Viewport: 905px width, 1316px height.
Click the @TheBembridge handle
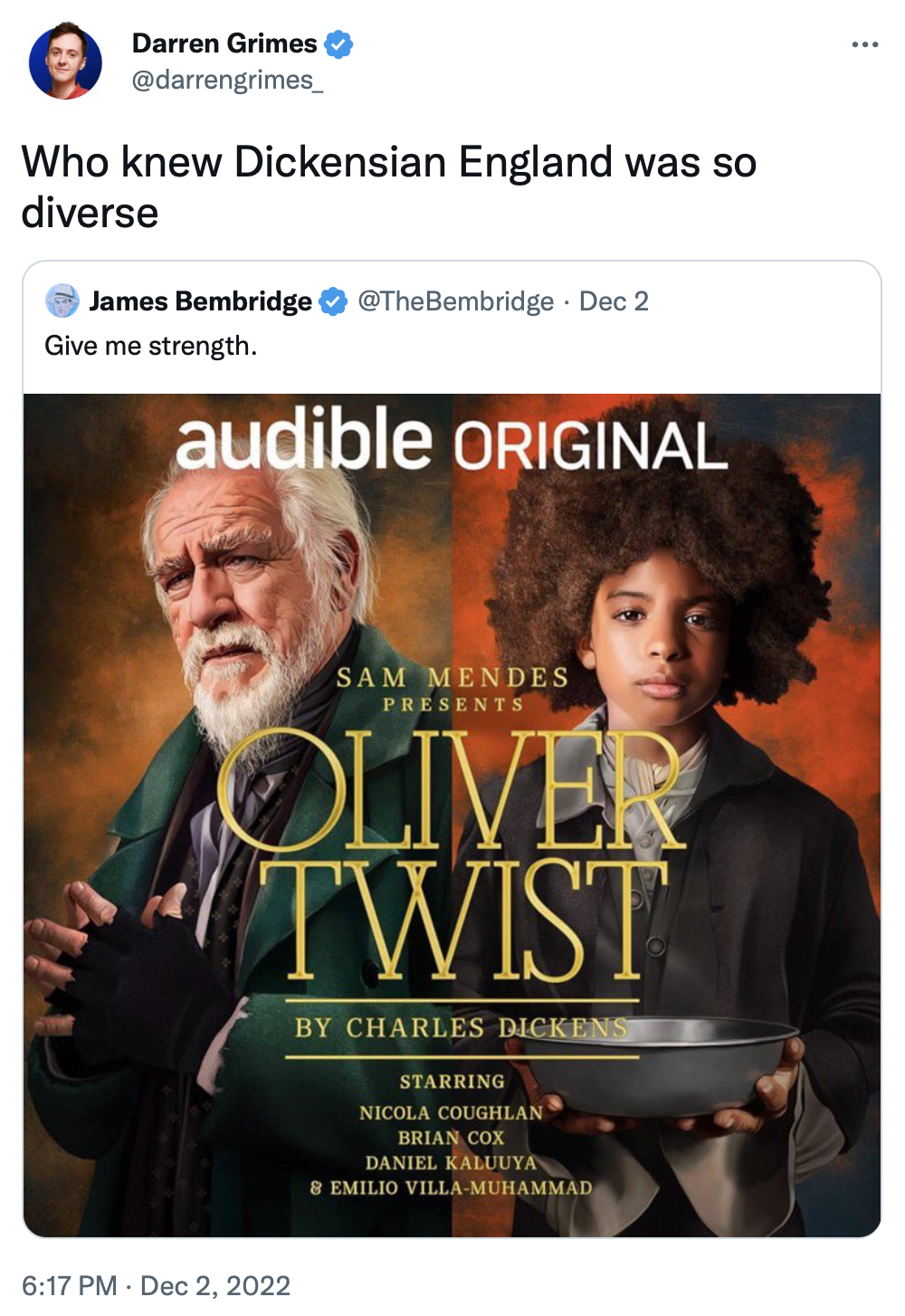[456, 301]
